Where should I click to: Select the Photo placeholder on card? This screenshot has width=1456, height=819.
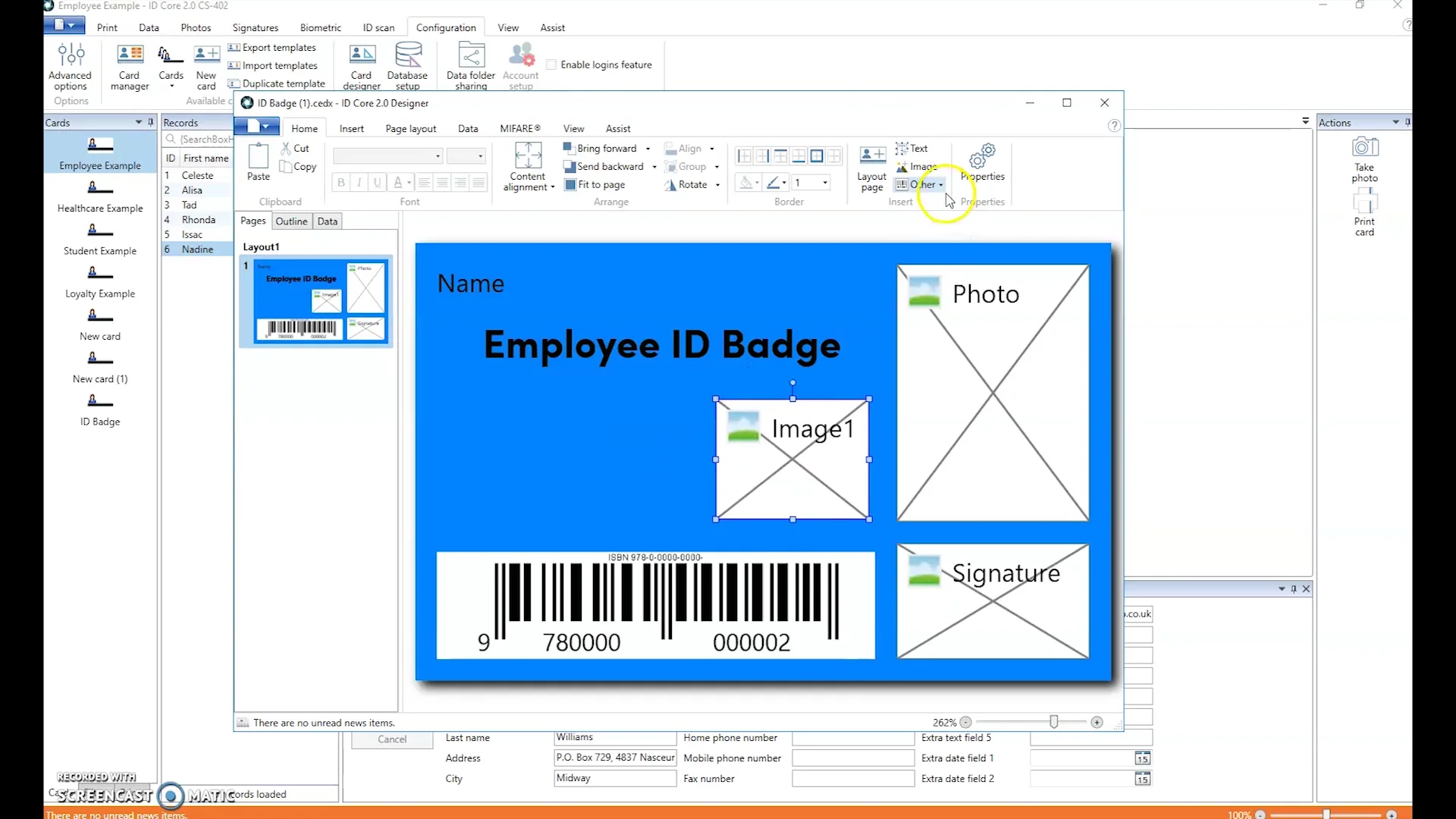pos(993,393)
